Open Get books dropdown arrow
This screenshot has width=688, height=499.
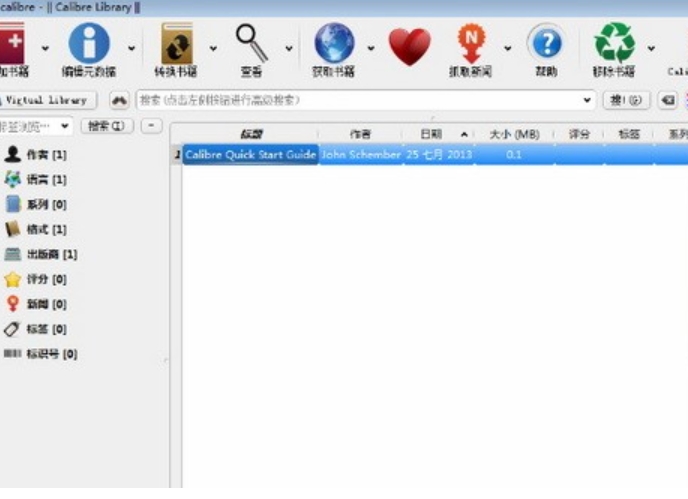[x=371, y=48]
